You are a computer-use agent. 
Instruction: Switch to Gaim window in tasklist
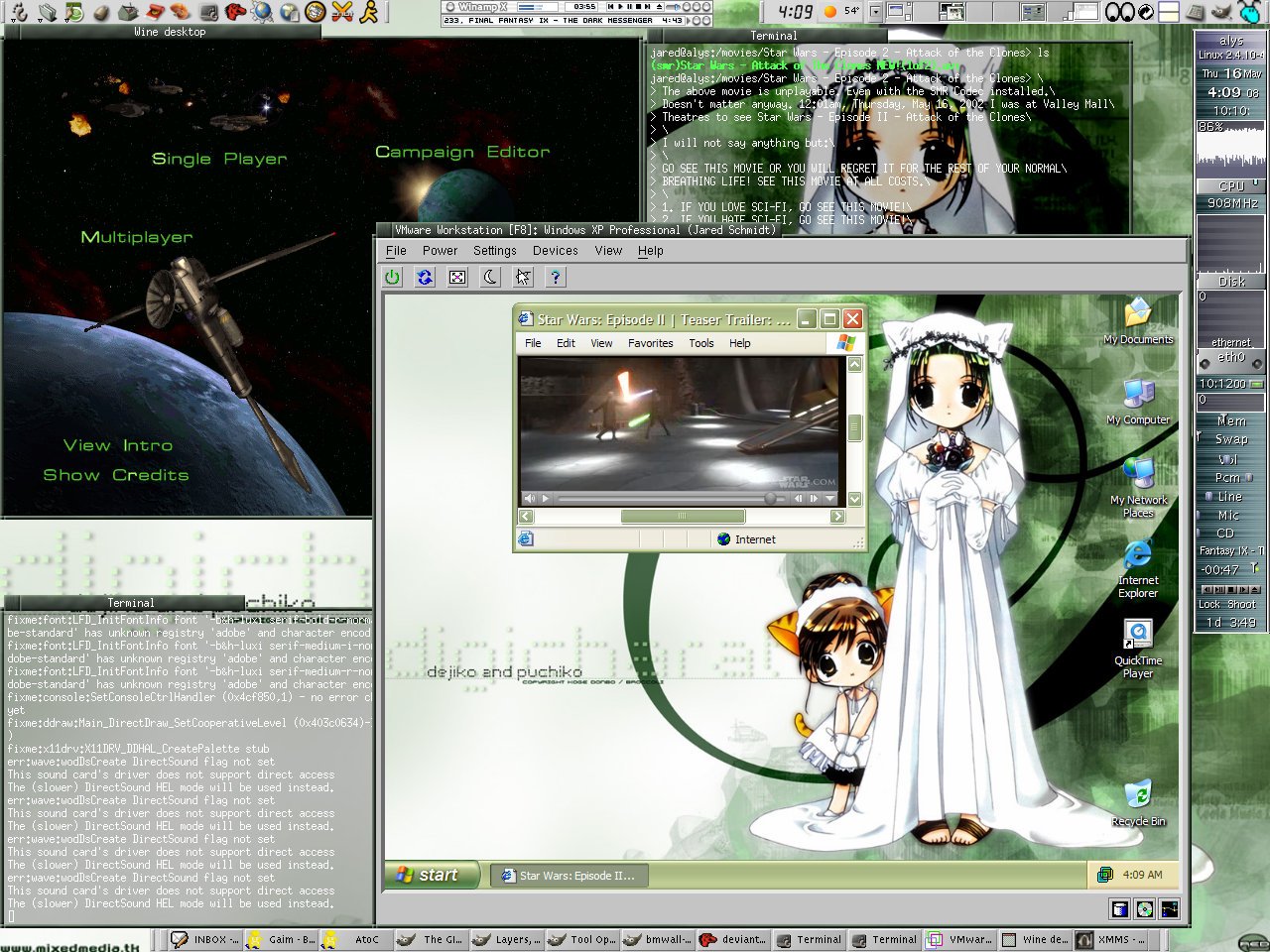281,939
